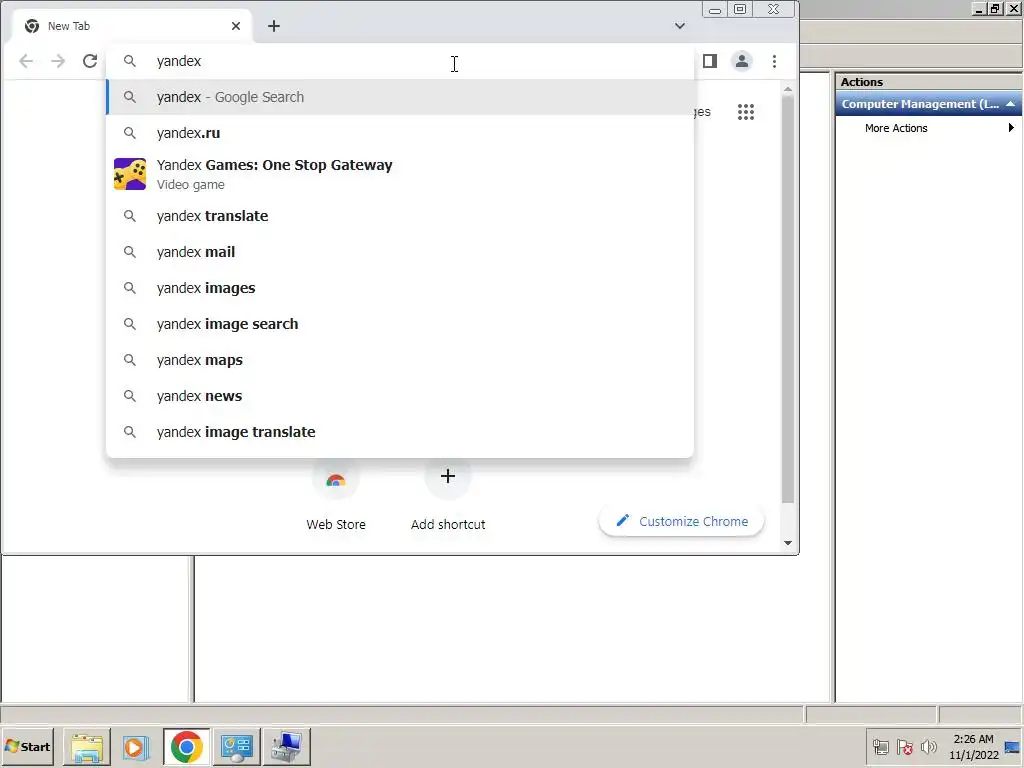1024x768 pixels.
Task: Open Windows Explorer from taskbar
Action: [x=87, y=746]
